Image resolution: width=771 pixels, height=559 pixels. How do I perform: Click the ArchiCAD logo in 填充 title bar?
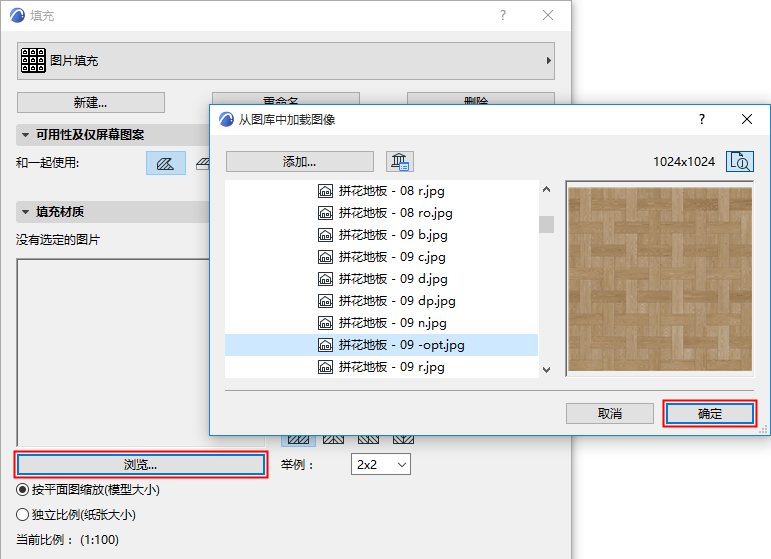pyautogui.click(x=17, y=16)
